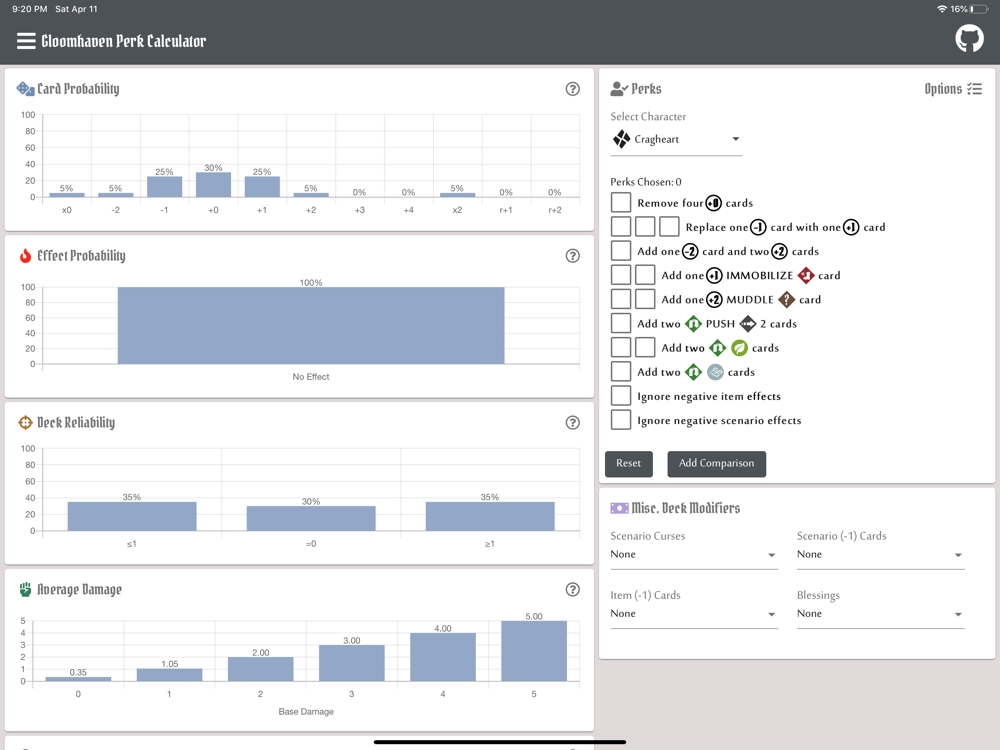Viewport: 1000px width, 750px height.
Task: Click the 'Perks Chosen: 0' text
Action: click(x=645, y=182)
